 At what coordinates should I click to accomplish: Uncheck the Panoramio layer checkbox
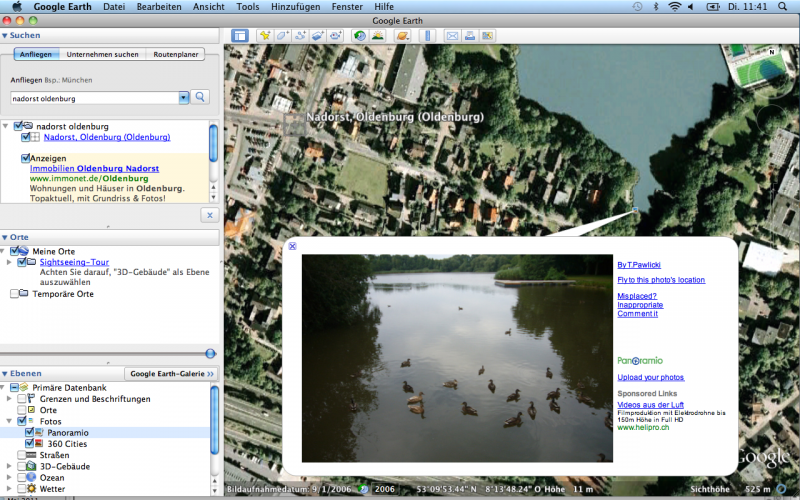tap(29, 432)
